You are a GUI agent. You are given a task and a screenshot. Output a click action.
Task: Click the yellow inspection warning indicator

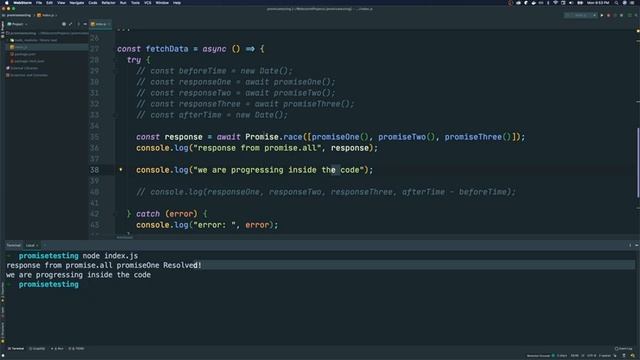[x=638, y=31]
